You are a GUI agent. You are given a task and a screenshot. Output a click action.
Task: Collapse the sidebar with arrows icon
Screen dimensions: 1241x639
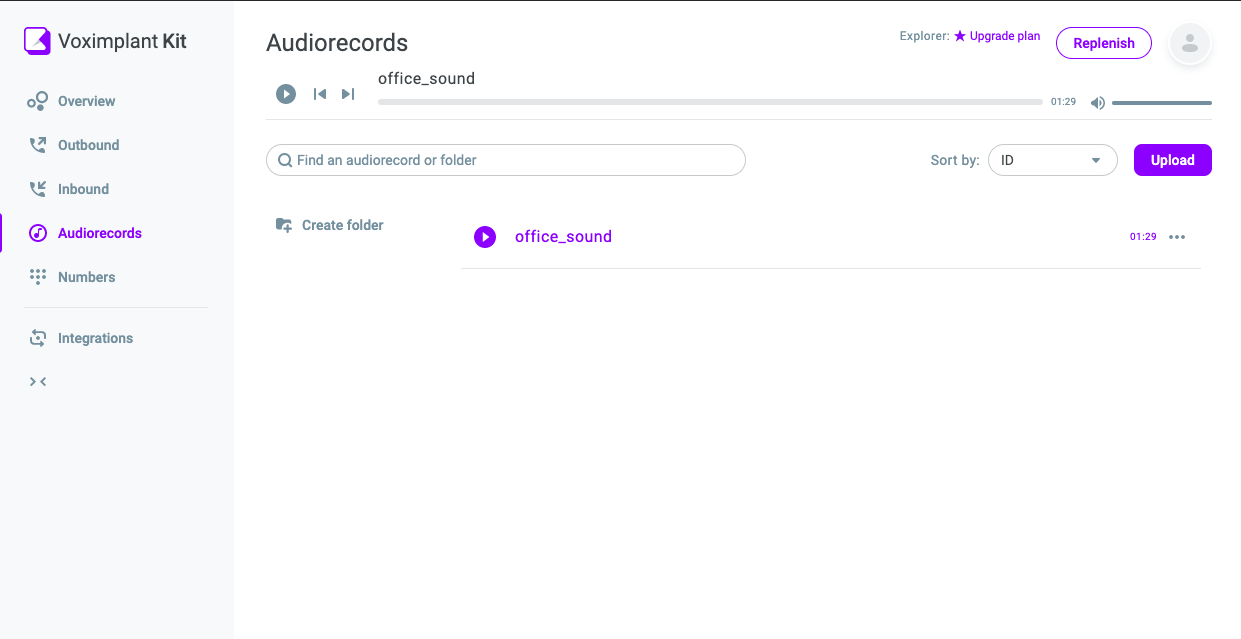pyautogui.click(x=38, y=382)
